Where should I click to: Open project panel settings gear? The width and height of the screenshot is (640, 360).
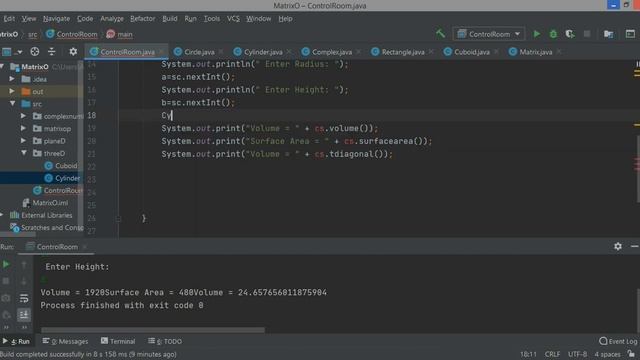coord(73,51)
